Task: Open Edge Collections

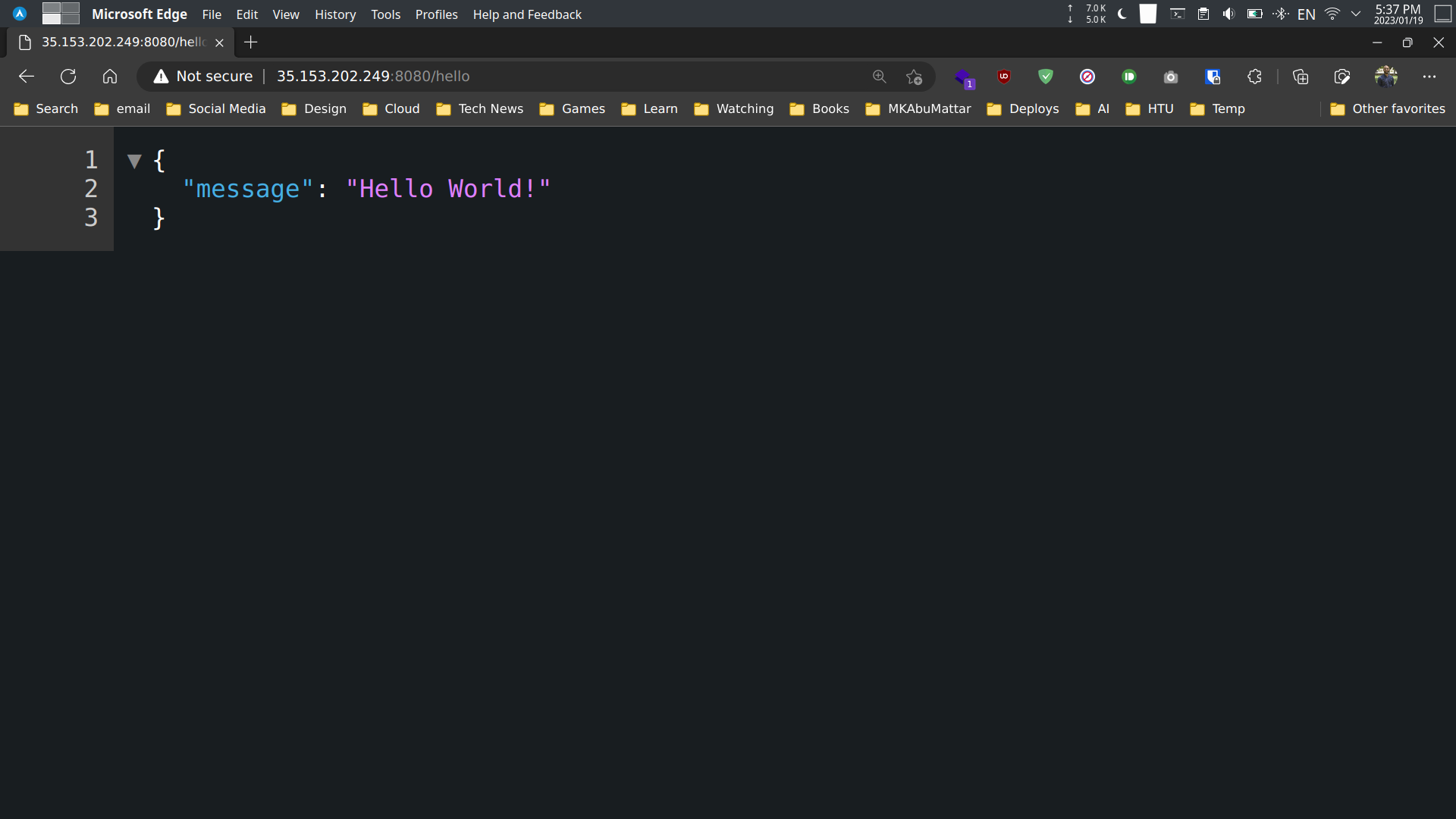Action: 1301,76
